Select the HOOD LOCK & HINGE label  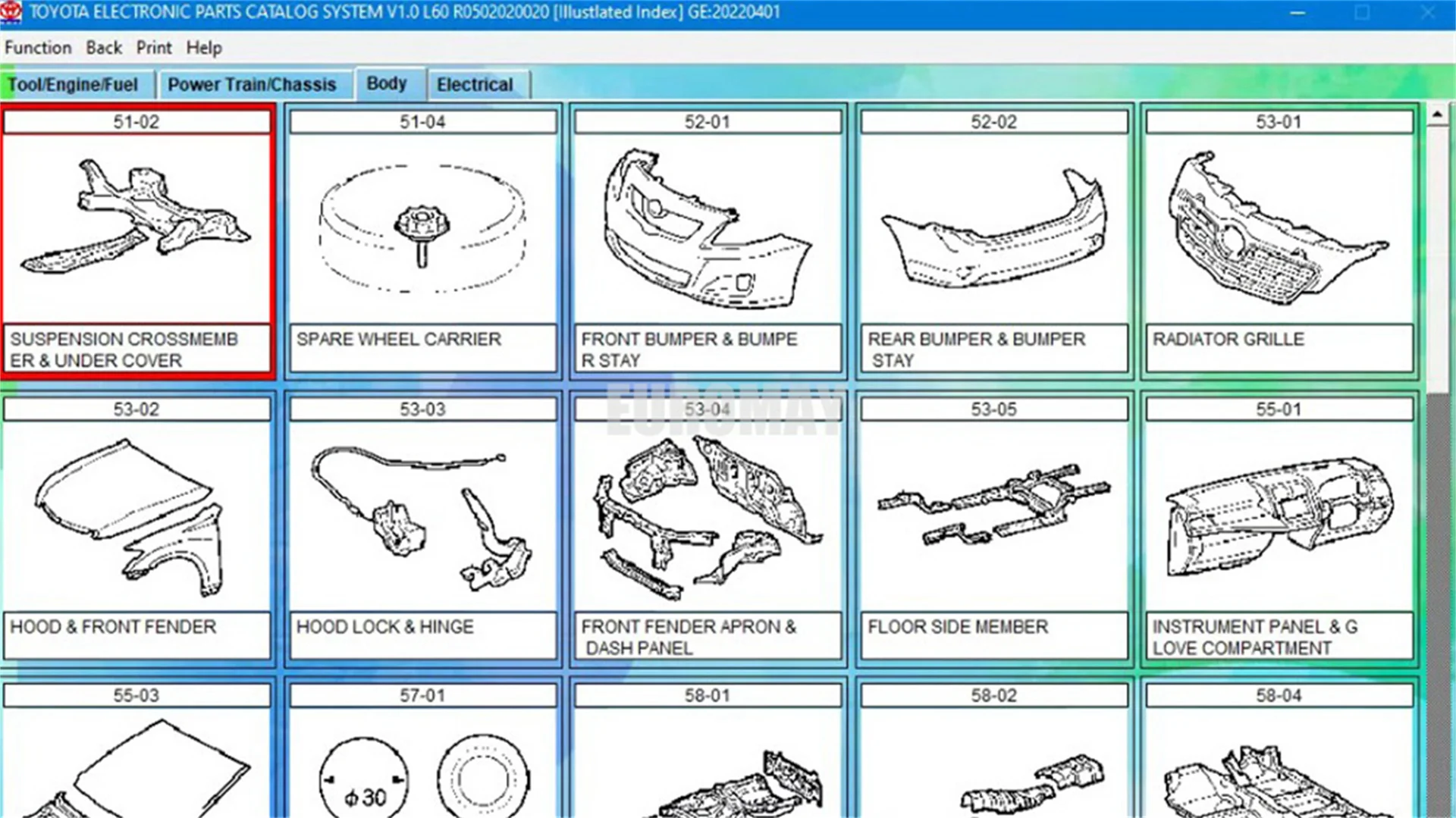pos(423,636)
